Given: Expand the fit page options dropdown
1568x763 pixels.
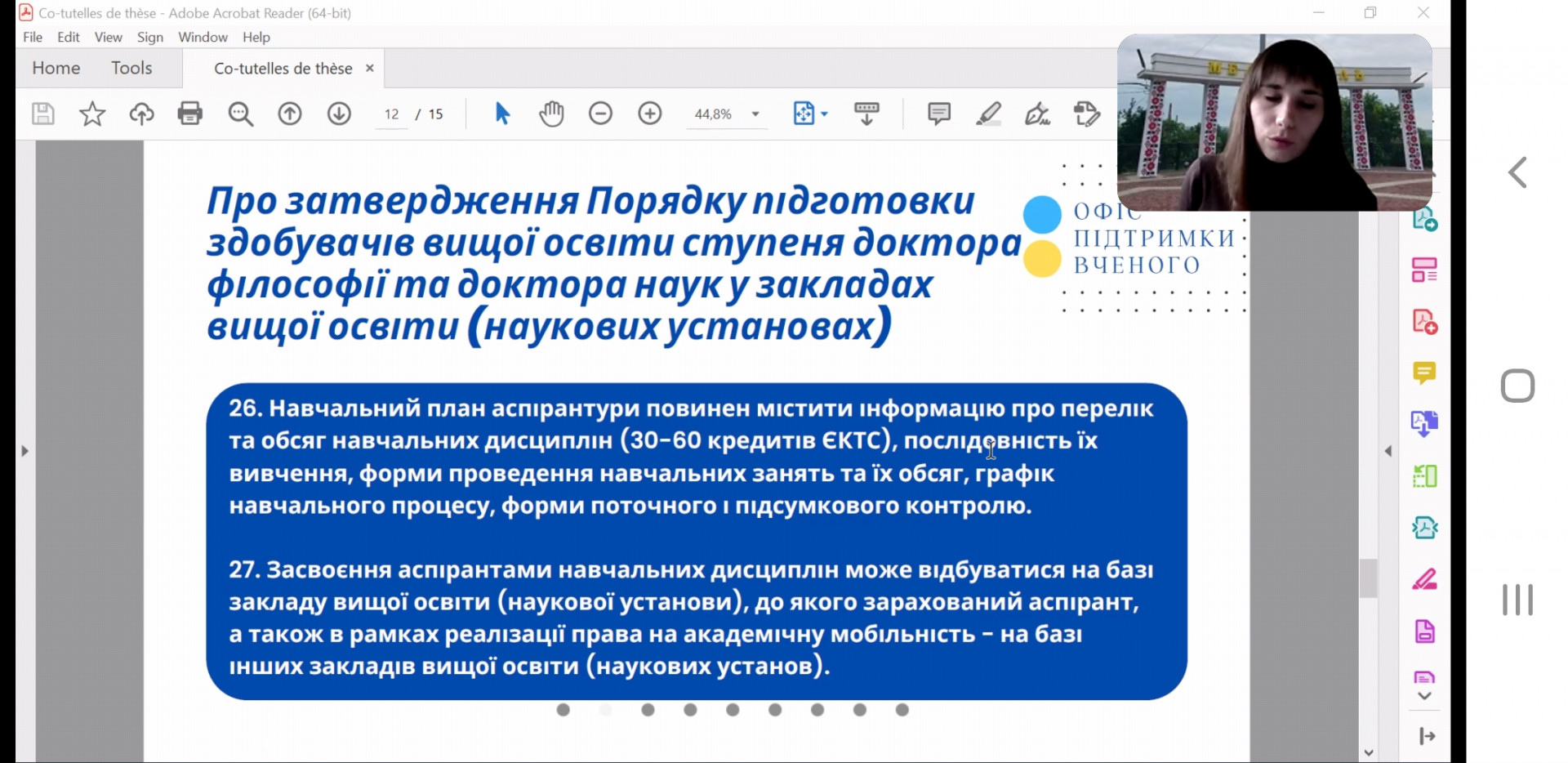Looking at the screenshot, I should point(824,114).
